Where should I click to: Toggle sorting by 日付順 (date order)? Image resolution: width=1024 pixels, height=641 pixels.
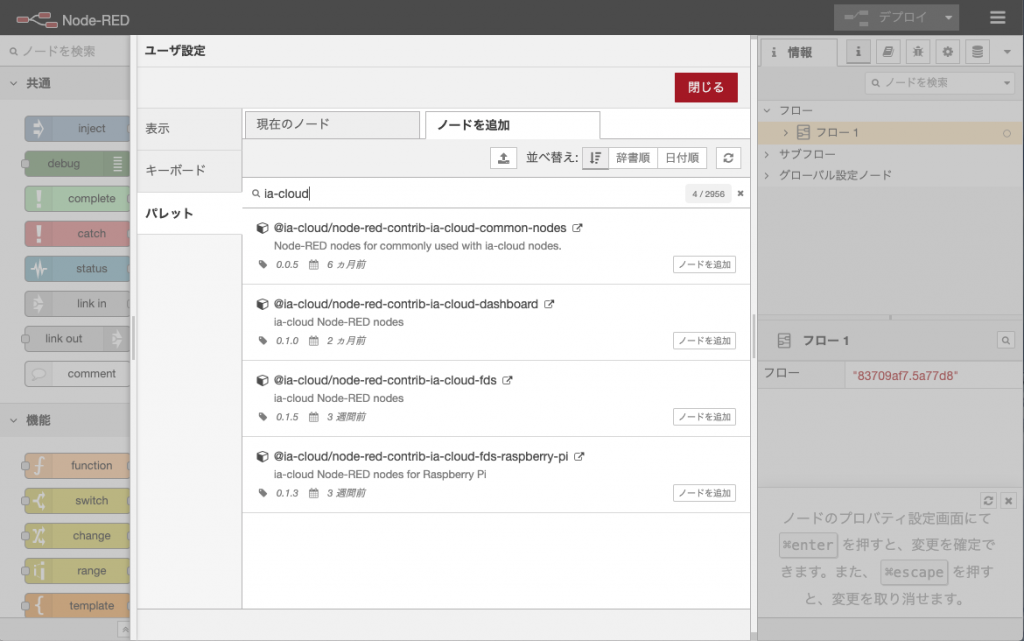pos(685,157)
